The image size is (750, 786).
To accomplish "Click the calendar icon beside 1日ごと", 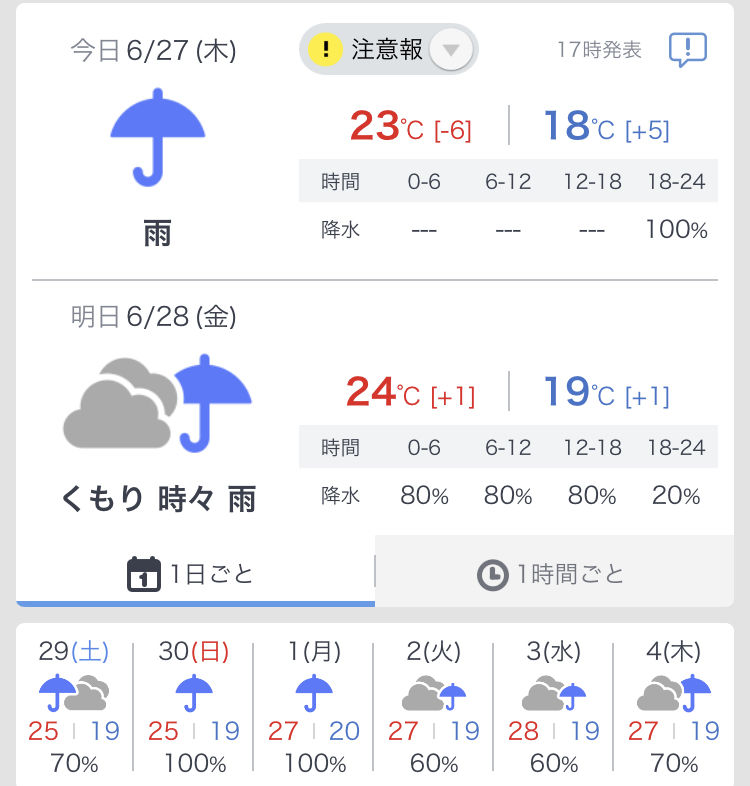I will (144, 574).
